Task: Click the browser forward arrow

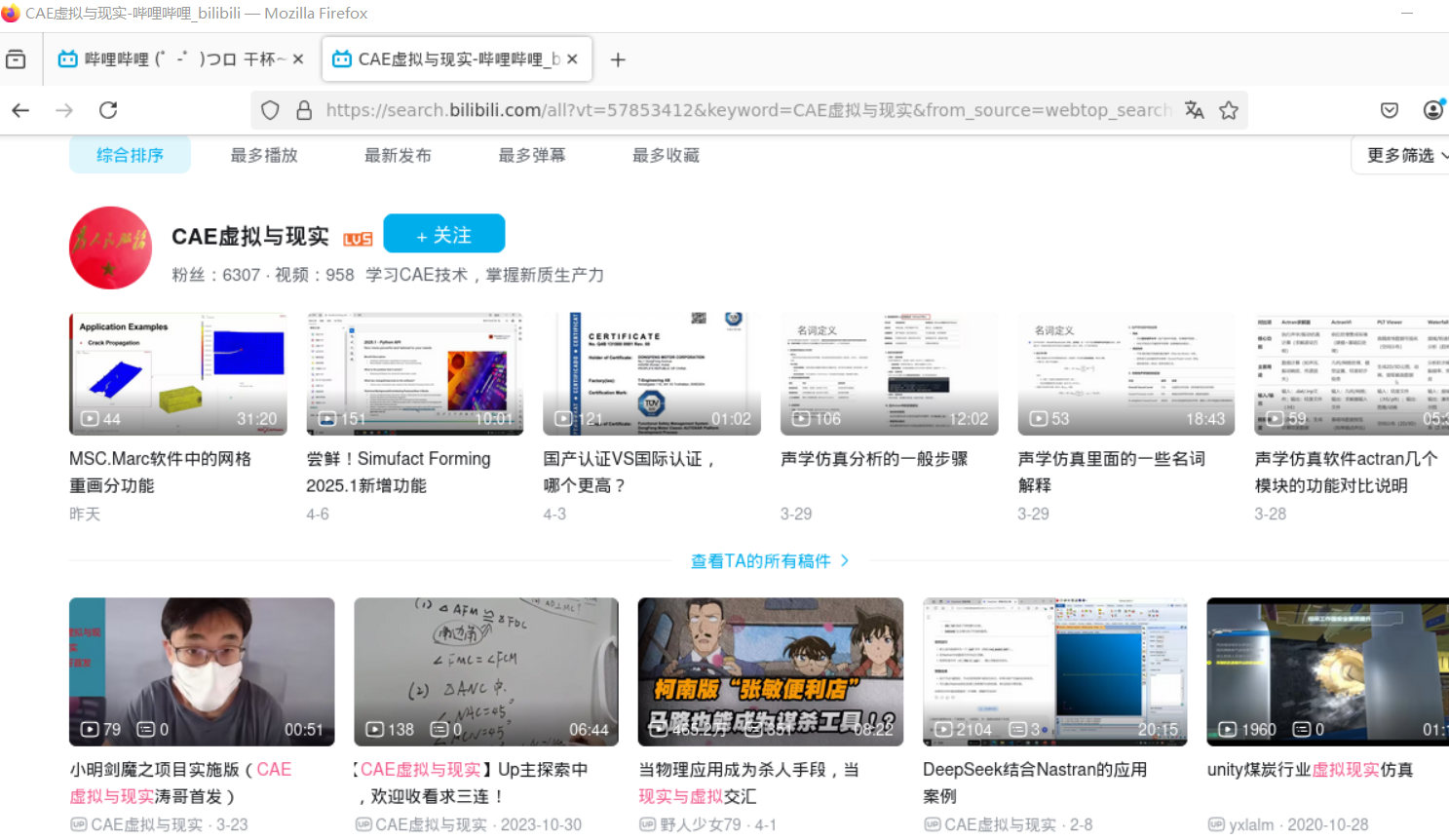Action: pyautogui.click(x=64, y=110)
